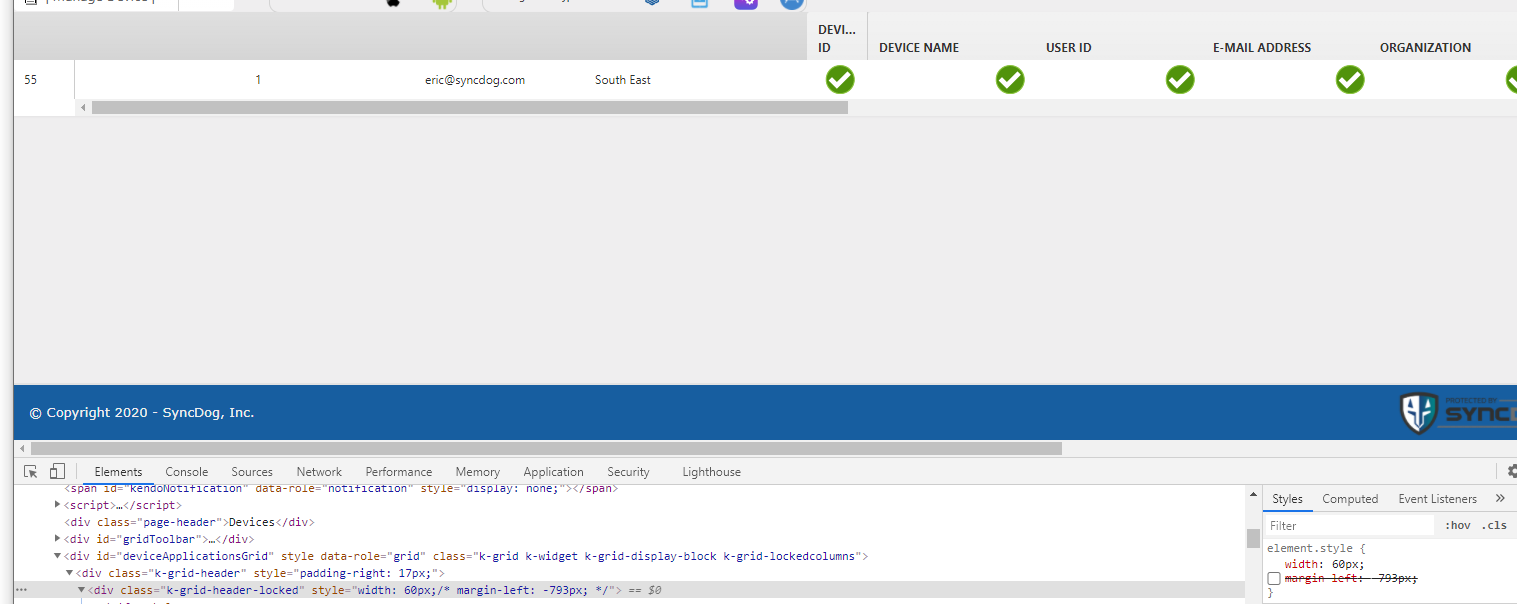Collapse the deviceApplicationsGrid div node
This screenshot has width=1517, height=604.
coord(58,556)
